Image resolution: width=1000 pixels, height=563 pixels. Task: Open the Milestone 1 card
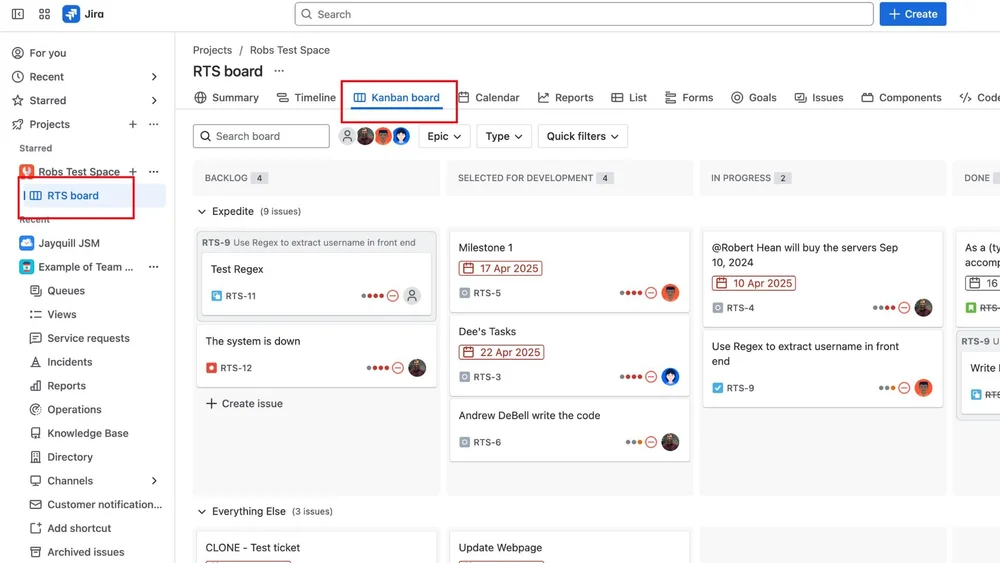click(569, 271)
